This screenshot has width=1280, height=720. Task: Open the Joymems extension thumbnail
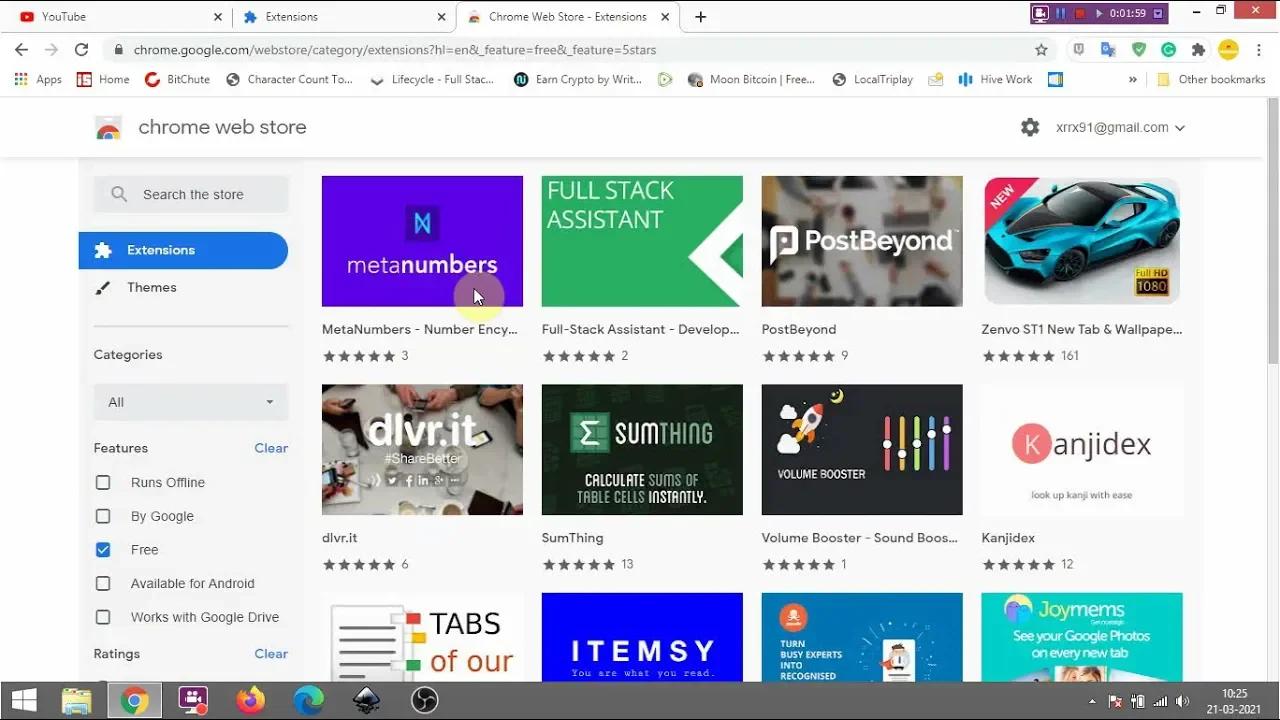1082,637
